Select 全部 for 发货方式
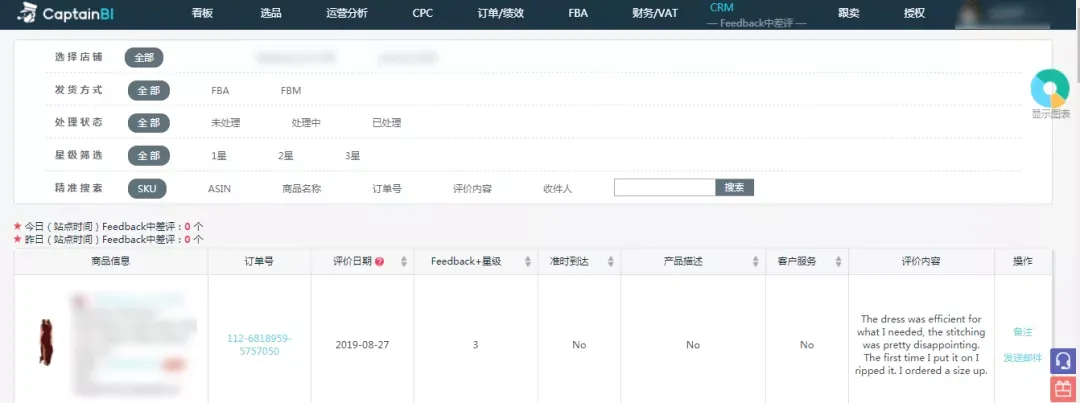1080x403 pixels. coord(149,90)
